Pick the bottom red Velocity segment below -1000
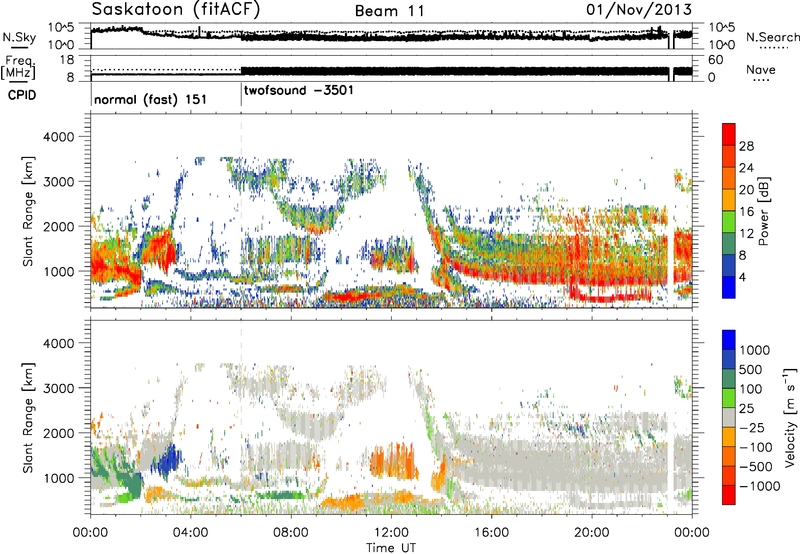This screenshot has height=554, width=800. 729,495
